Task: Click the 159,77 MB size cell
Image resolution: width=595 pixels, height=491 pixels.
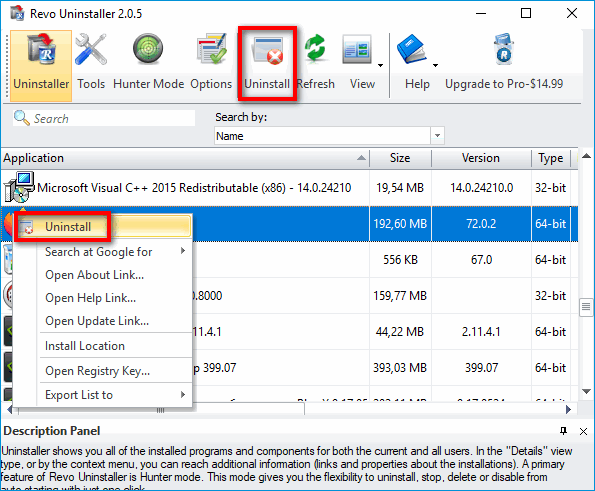Action: (400, 296)
